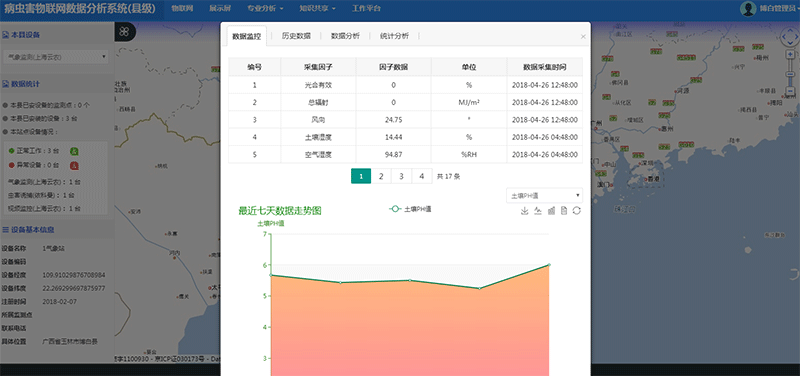
Task: Expand the 知识共享 menu
Action: coord(317,9)
